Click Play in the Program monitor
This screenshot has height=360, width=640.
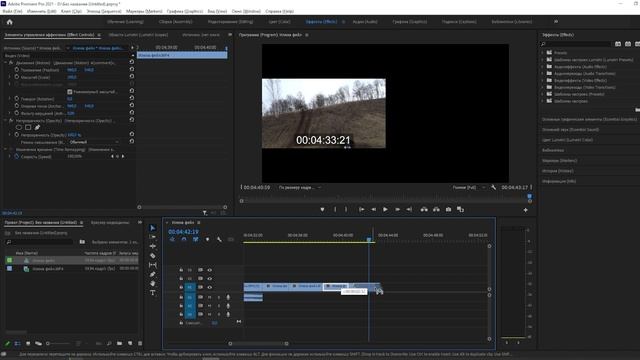pyautogui.click(x=385, y=209)
